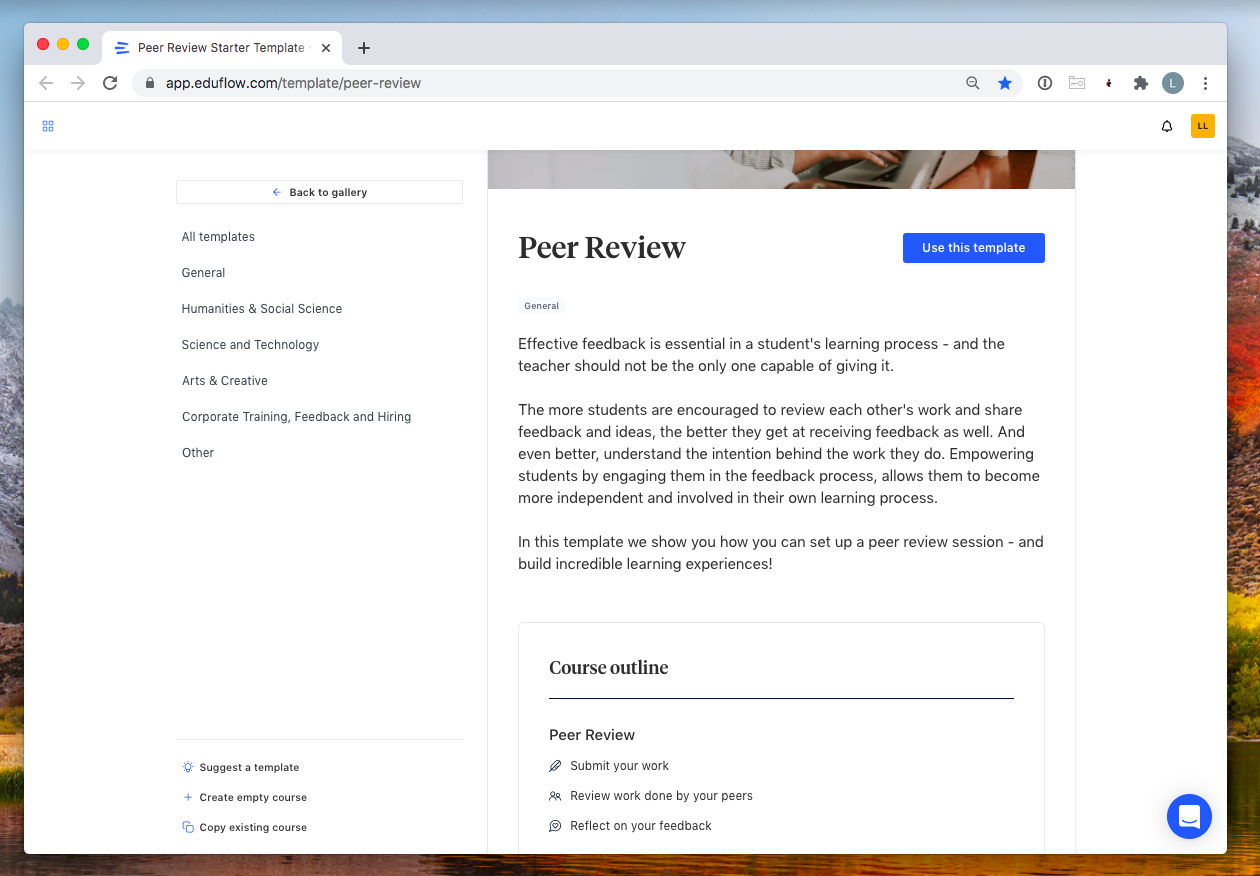
Task: Click Reflect on your feedback text
Action: pyautogui.click(x=641, y=826)
